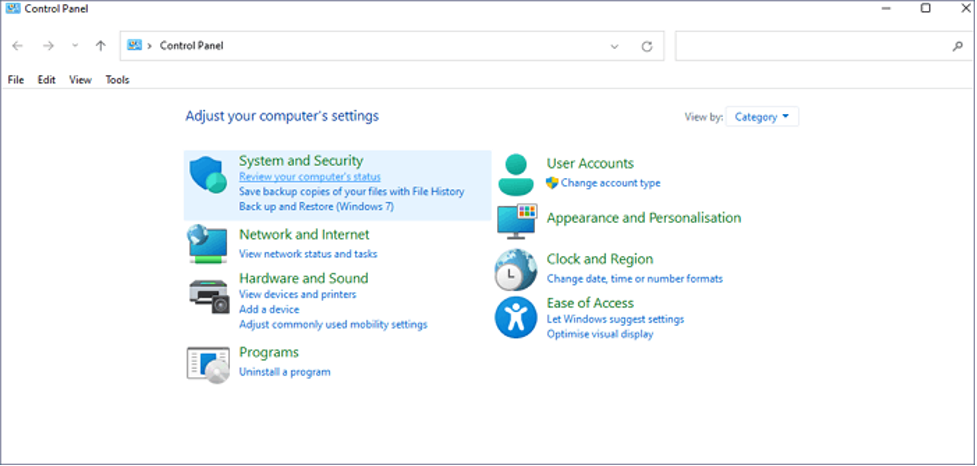Open the View menu

click(80, 80)
